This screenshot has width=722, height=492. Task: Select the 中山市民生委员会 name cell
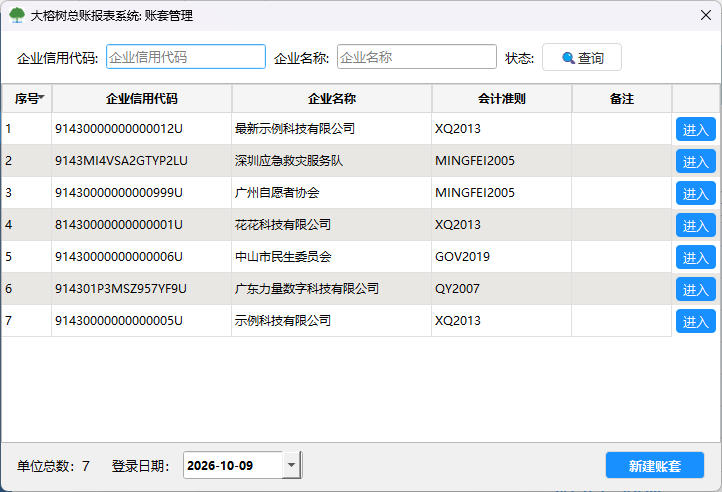pos(332,257)
